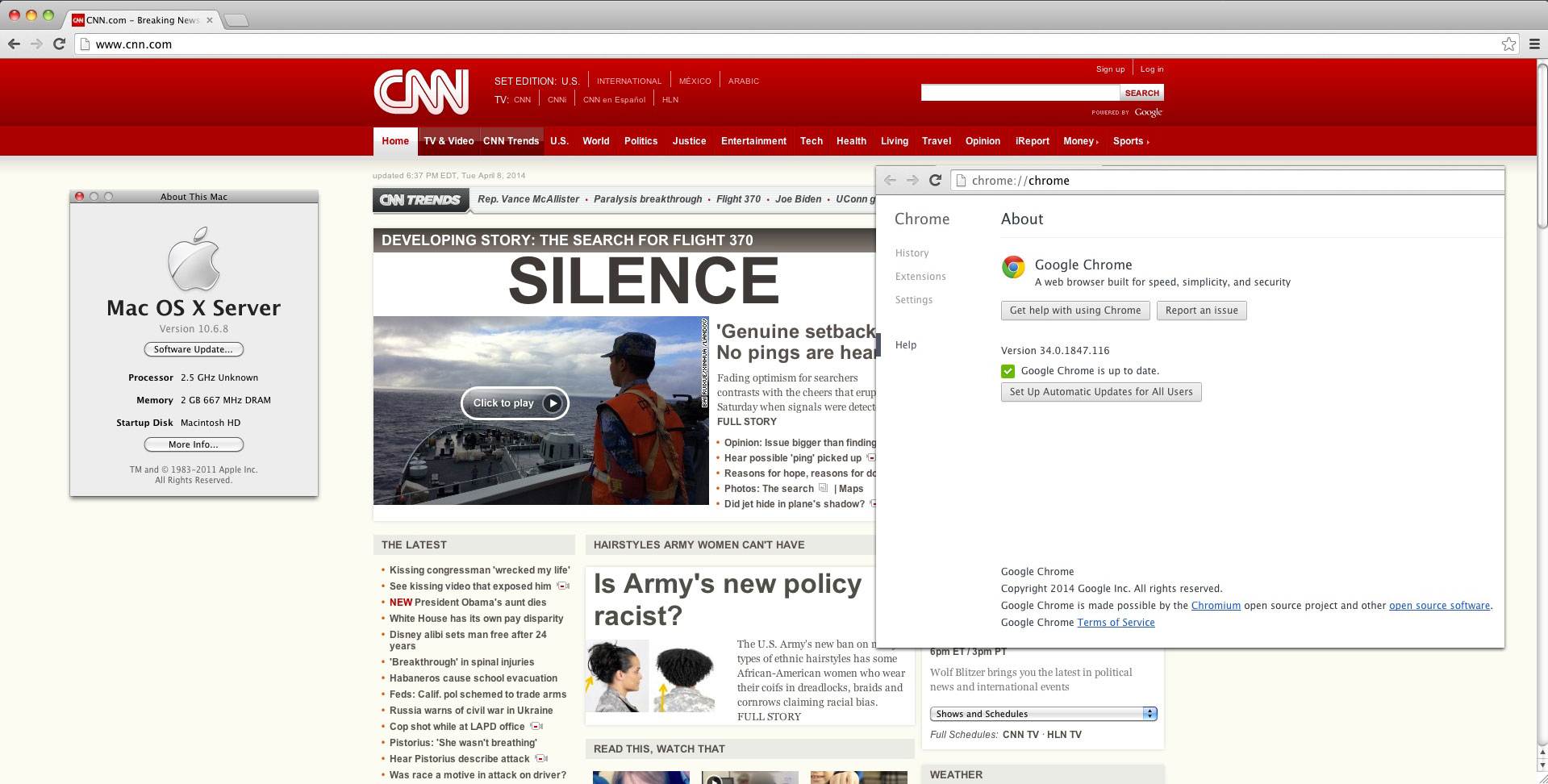Click the forward arrow in main browser toolbar

coord(36,44)
